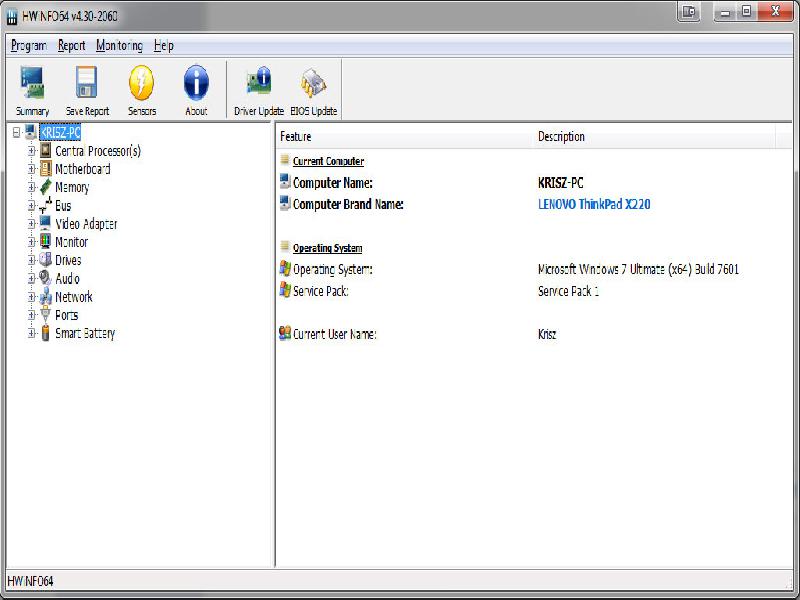The width and height of the screenshot is (800, 600).
Task: Click the title bar extra button left of minimize
Action: pos(689,12)
